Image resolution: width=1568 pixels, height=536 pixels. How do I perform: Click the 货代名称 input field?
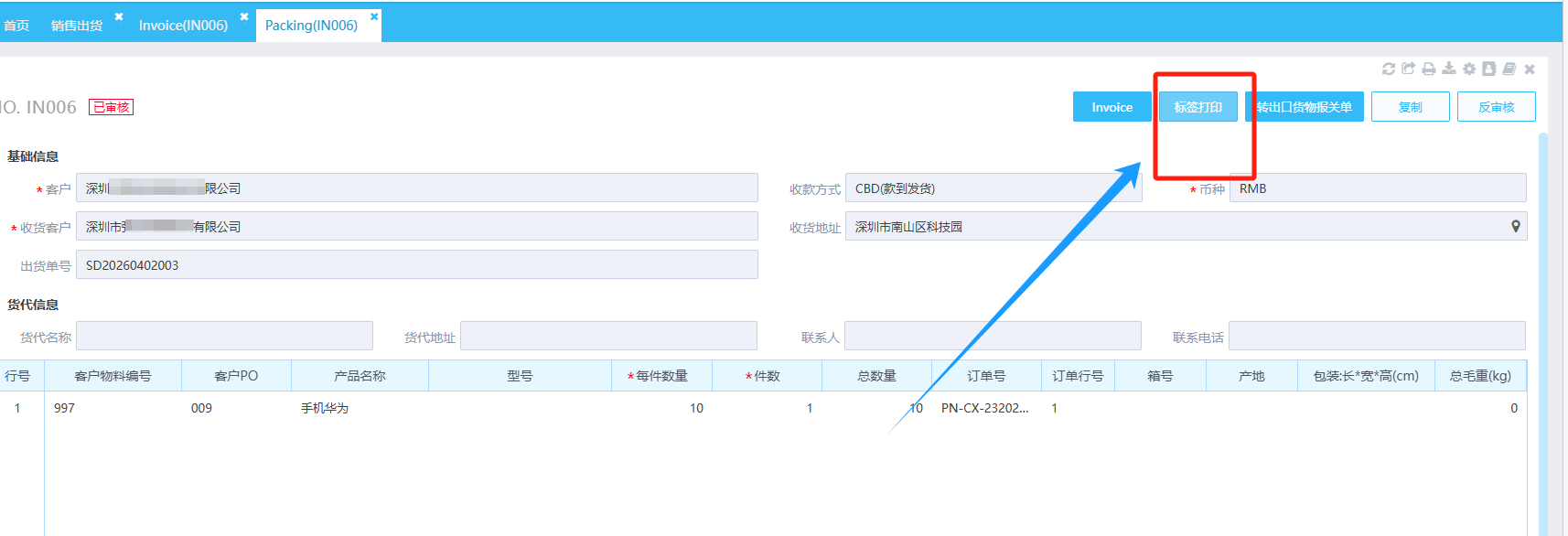coord(224,336)
